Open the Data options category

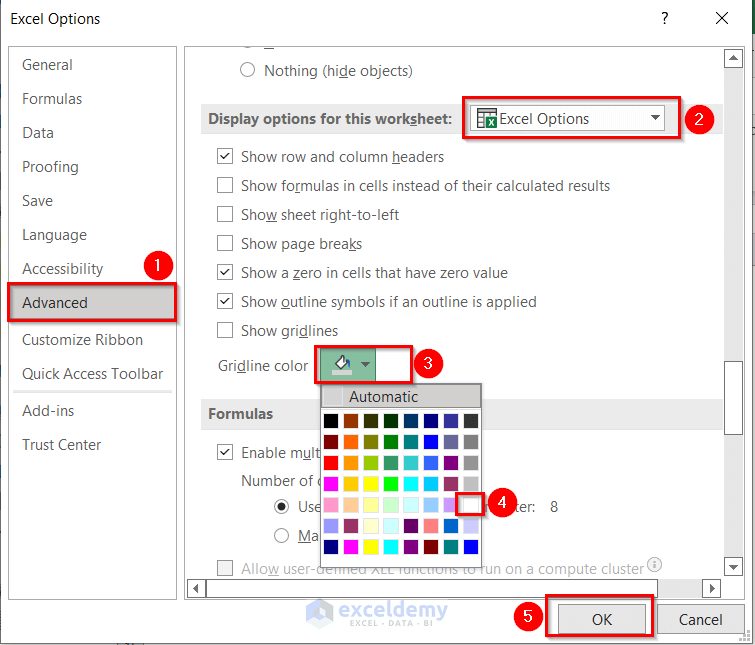(38, 133)
